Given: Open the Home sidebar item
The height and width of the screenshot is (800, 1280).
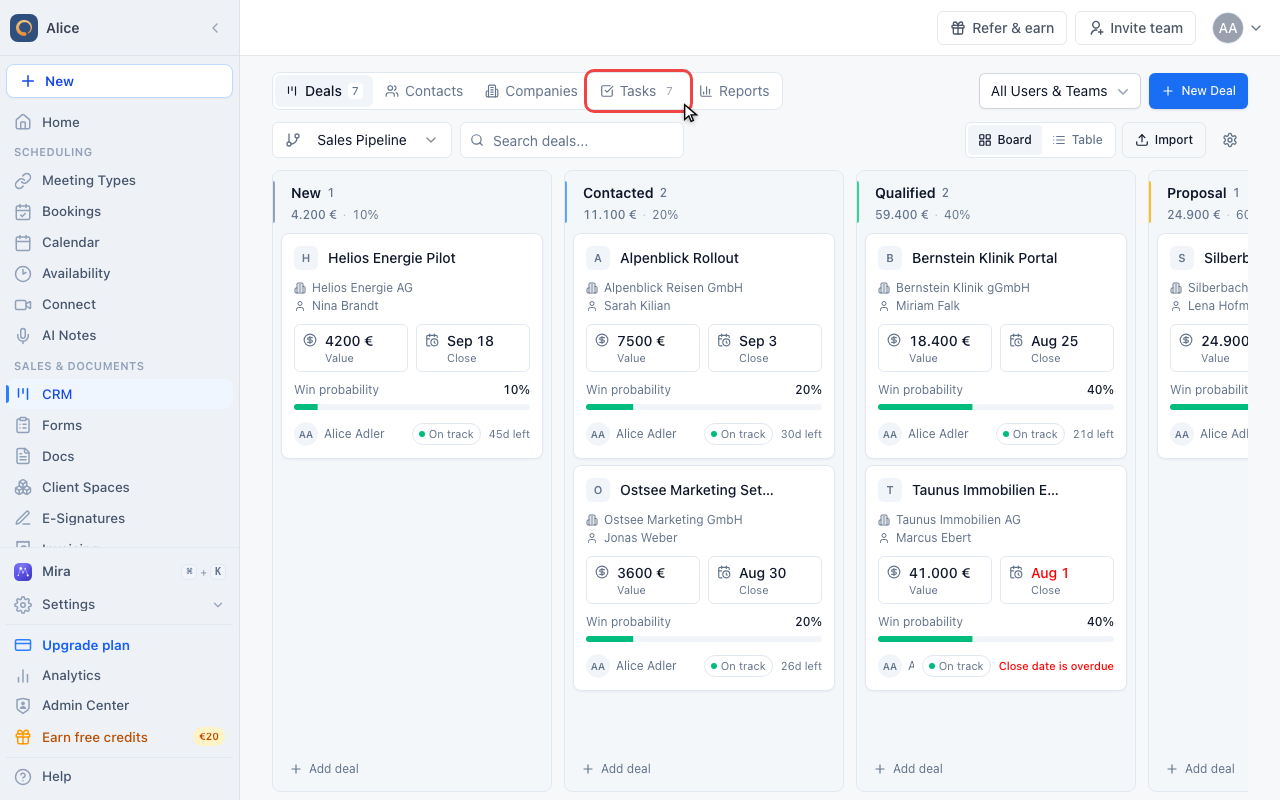Looking at the screenshot, I should (120, 122).
